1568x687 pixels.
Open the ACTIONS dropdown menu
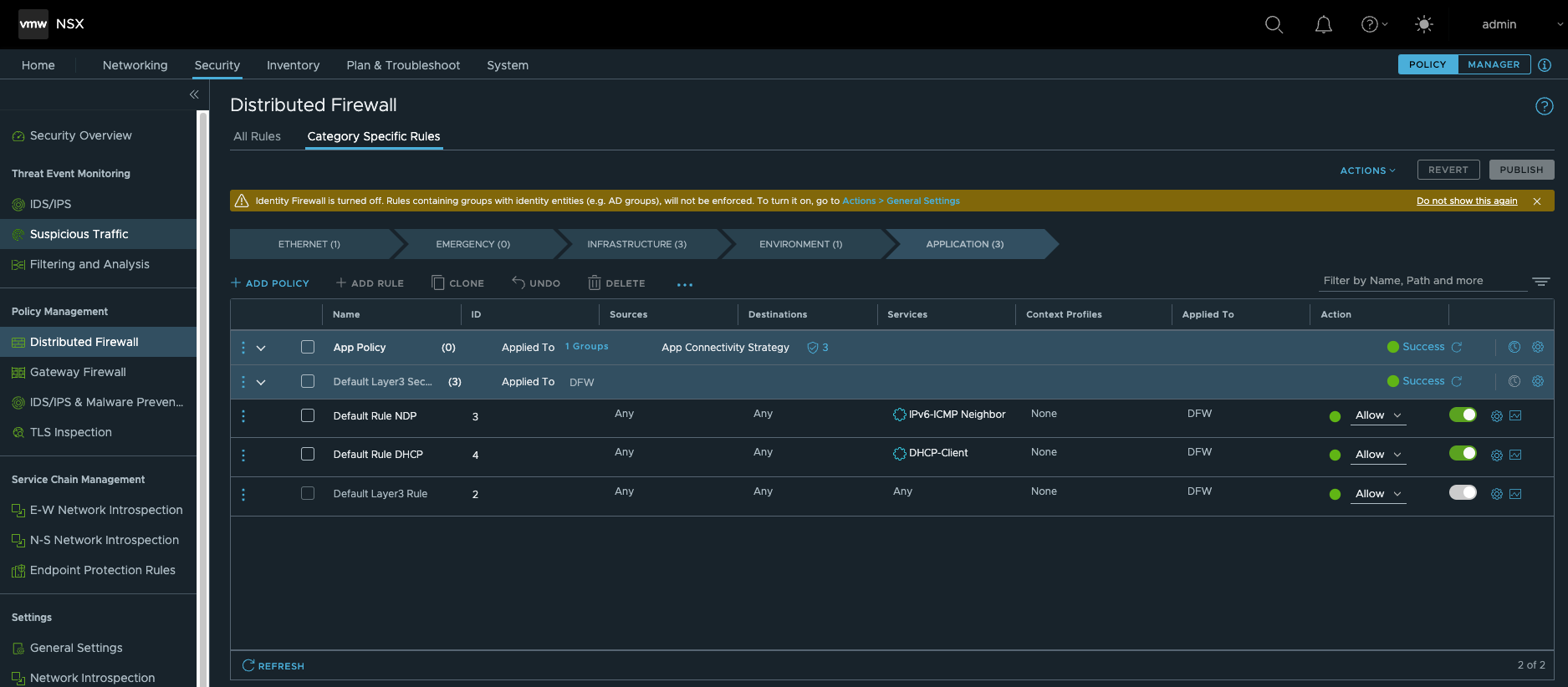coord(1367,170)
